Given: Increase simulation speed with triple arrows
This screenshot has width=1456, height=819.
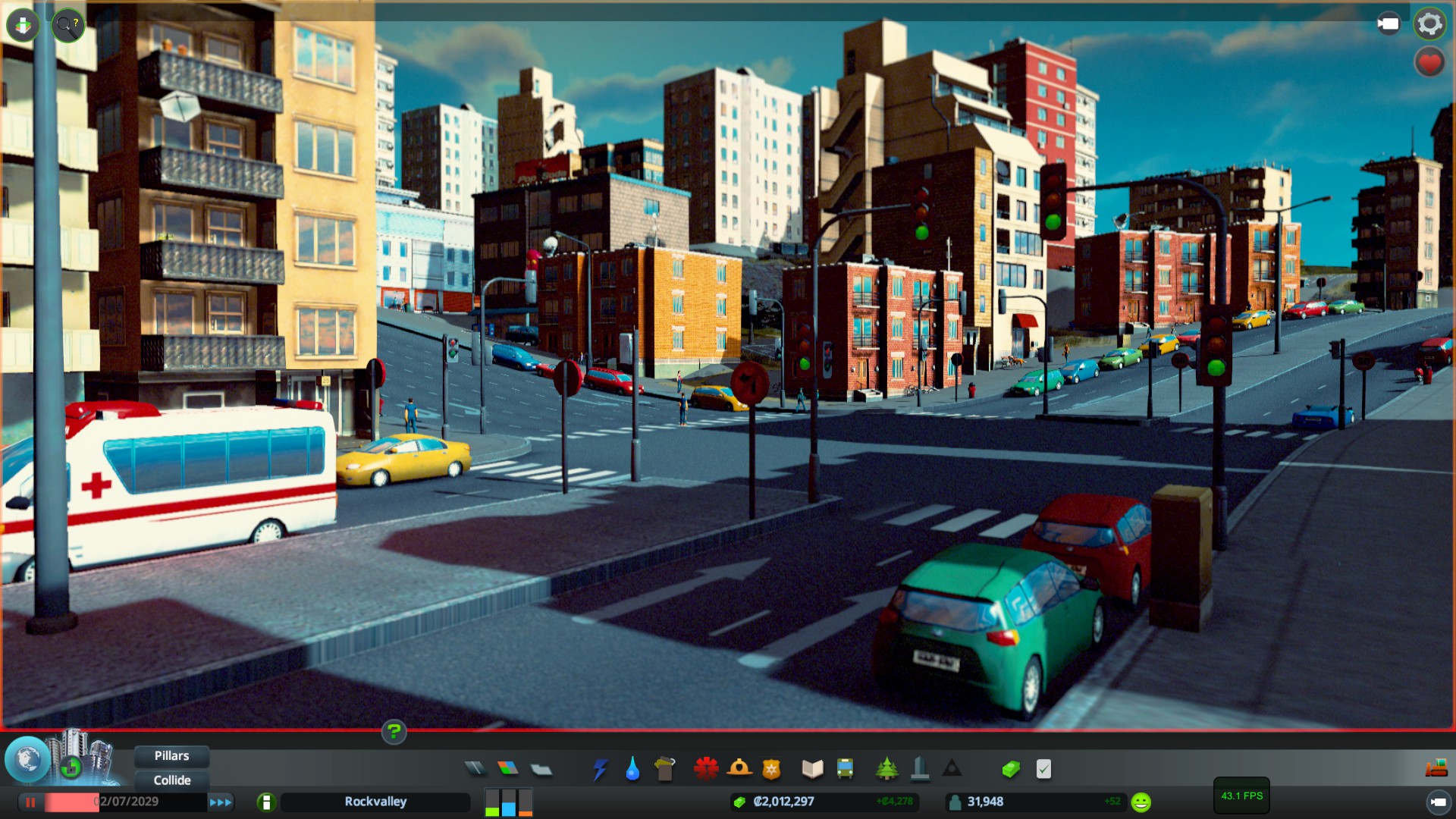Looking at the screenshot, I should pos(221,802).
